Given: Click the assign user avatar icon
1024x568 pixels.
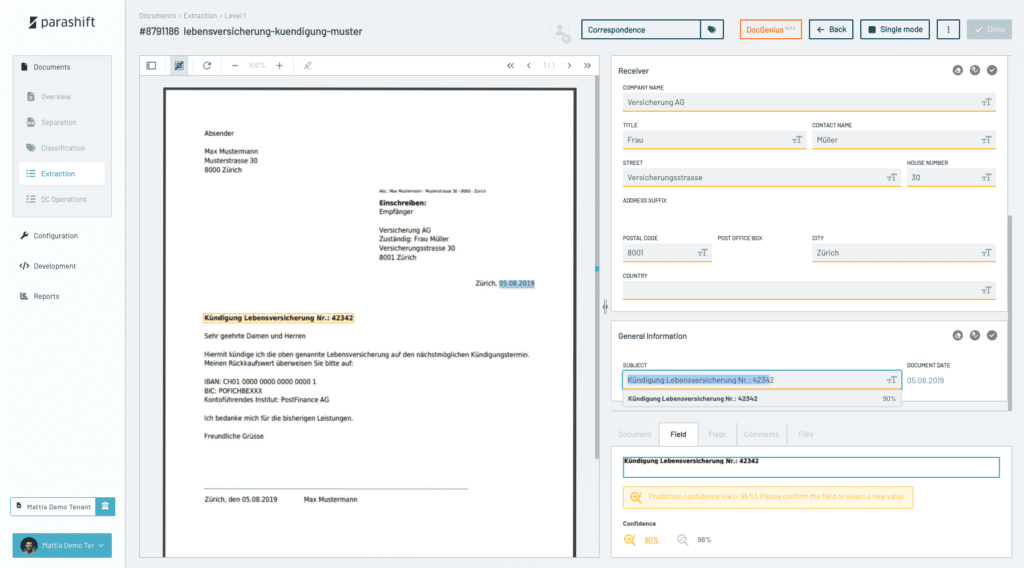Looking at the screenshot, I should tap(563, 32).
